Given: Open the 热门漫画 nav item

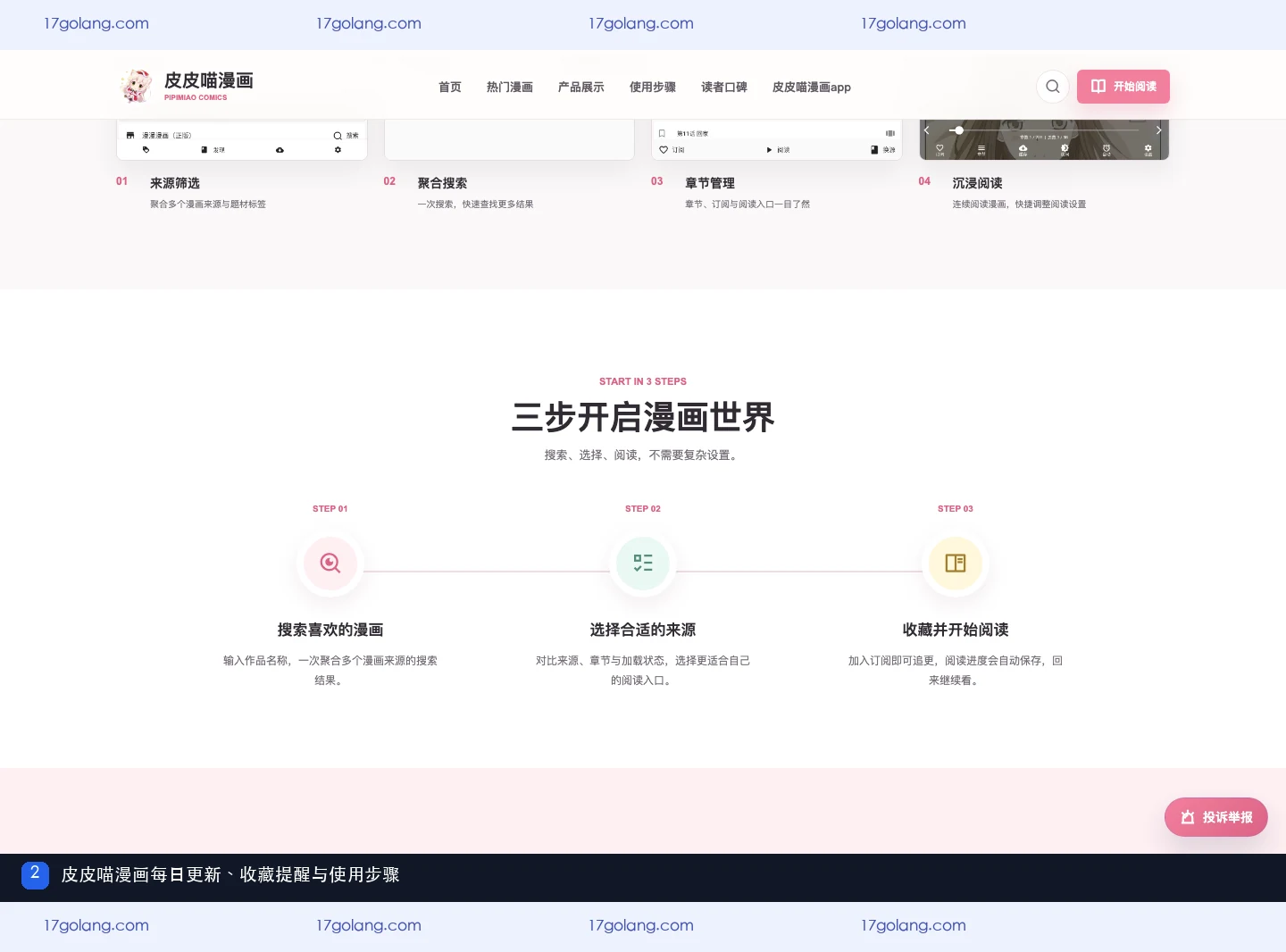Looking at the screenshot, I should [x=510, y=87].
